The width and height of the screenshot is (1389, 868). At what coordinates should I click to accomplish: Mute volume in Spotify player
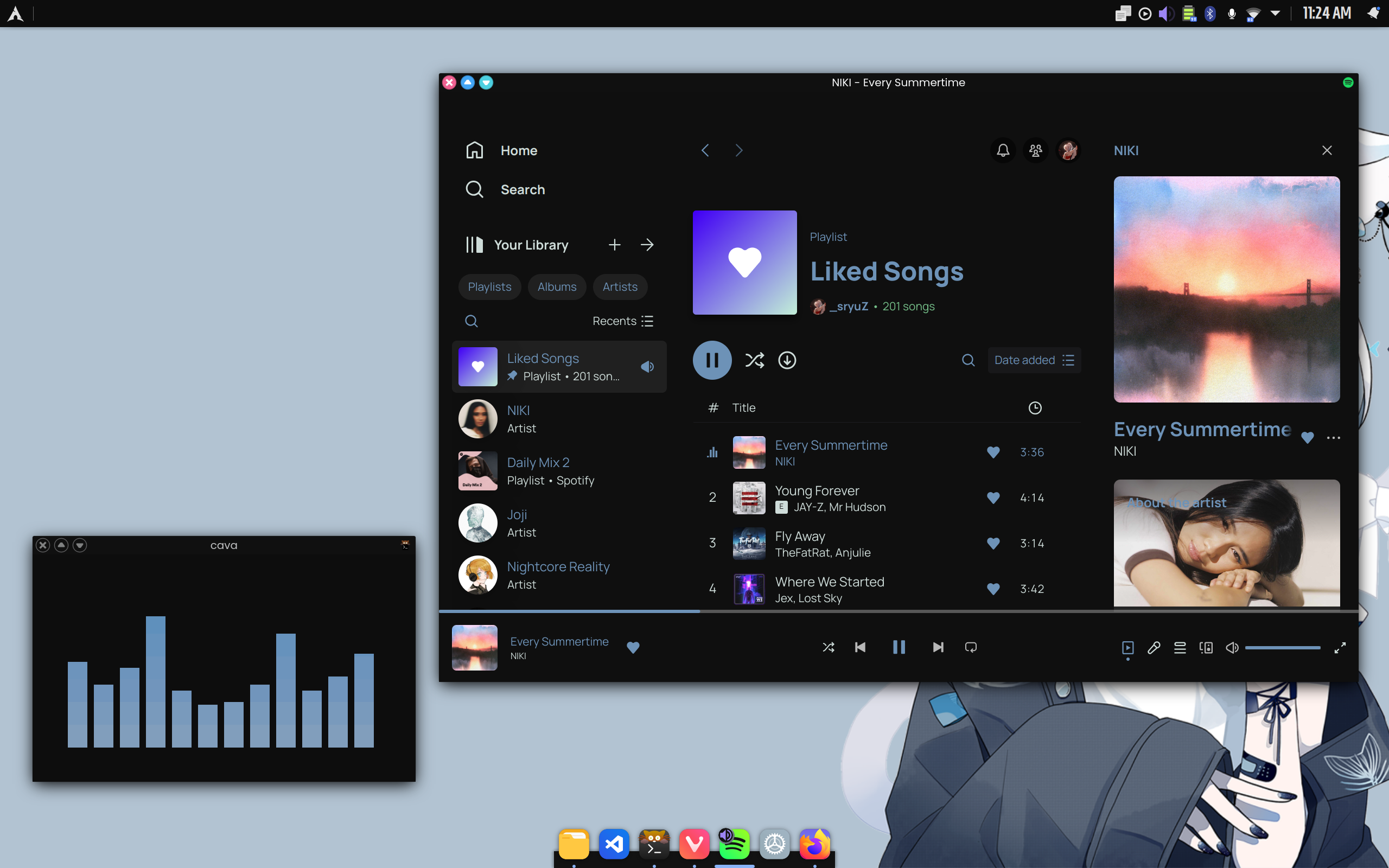[x=1232, y=648]
